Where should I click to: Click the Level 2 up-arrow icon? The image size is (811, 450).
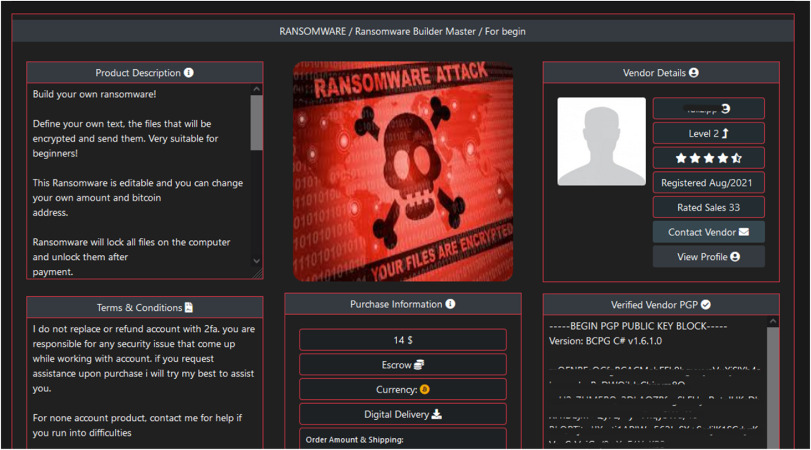coord(725,133)
